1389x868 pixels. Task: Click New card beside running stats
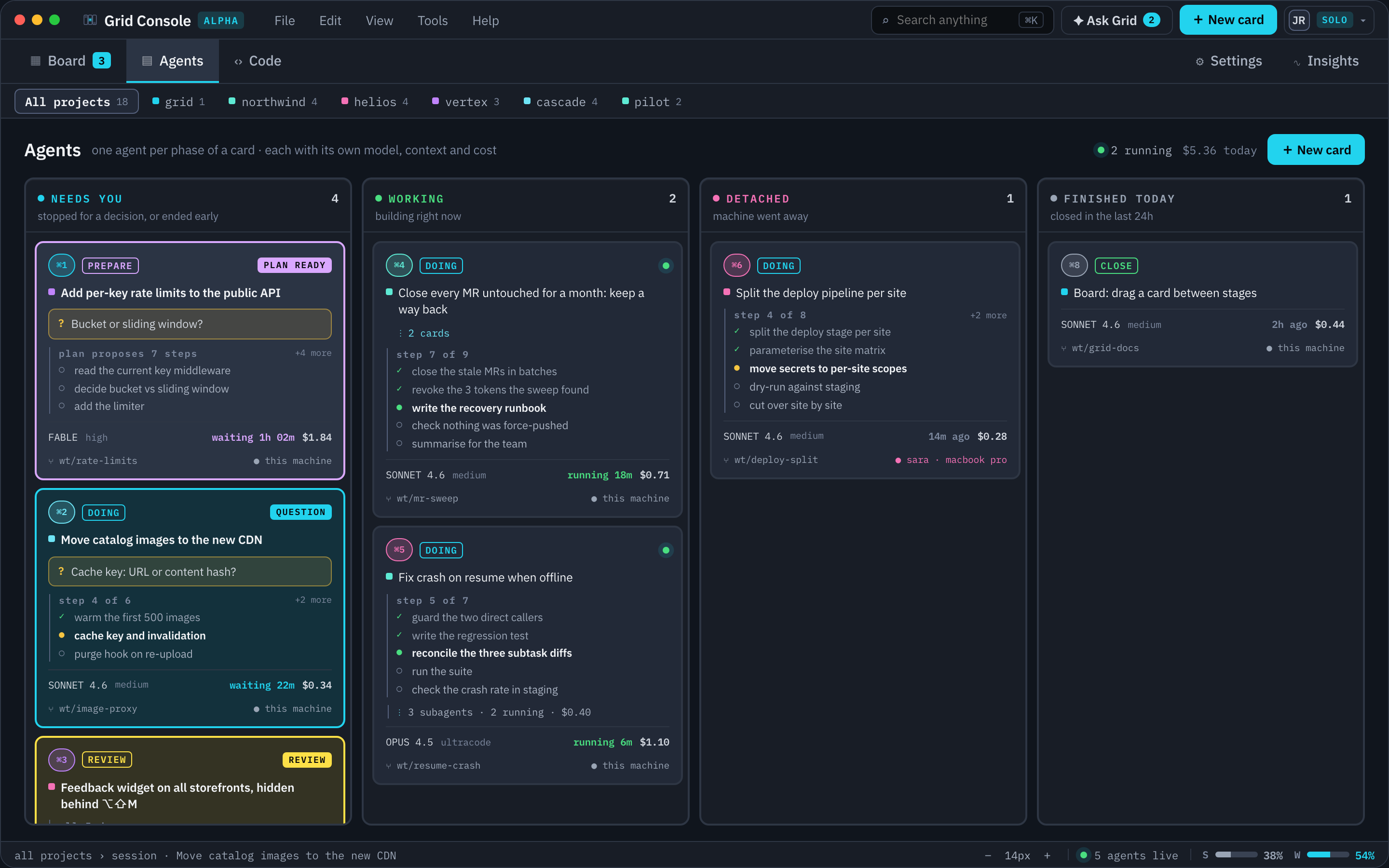coord(1316,150)
